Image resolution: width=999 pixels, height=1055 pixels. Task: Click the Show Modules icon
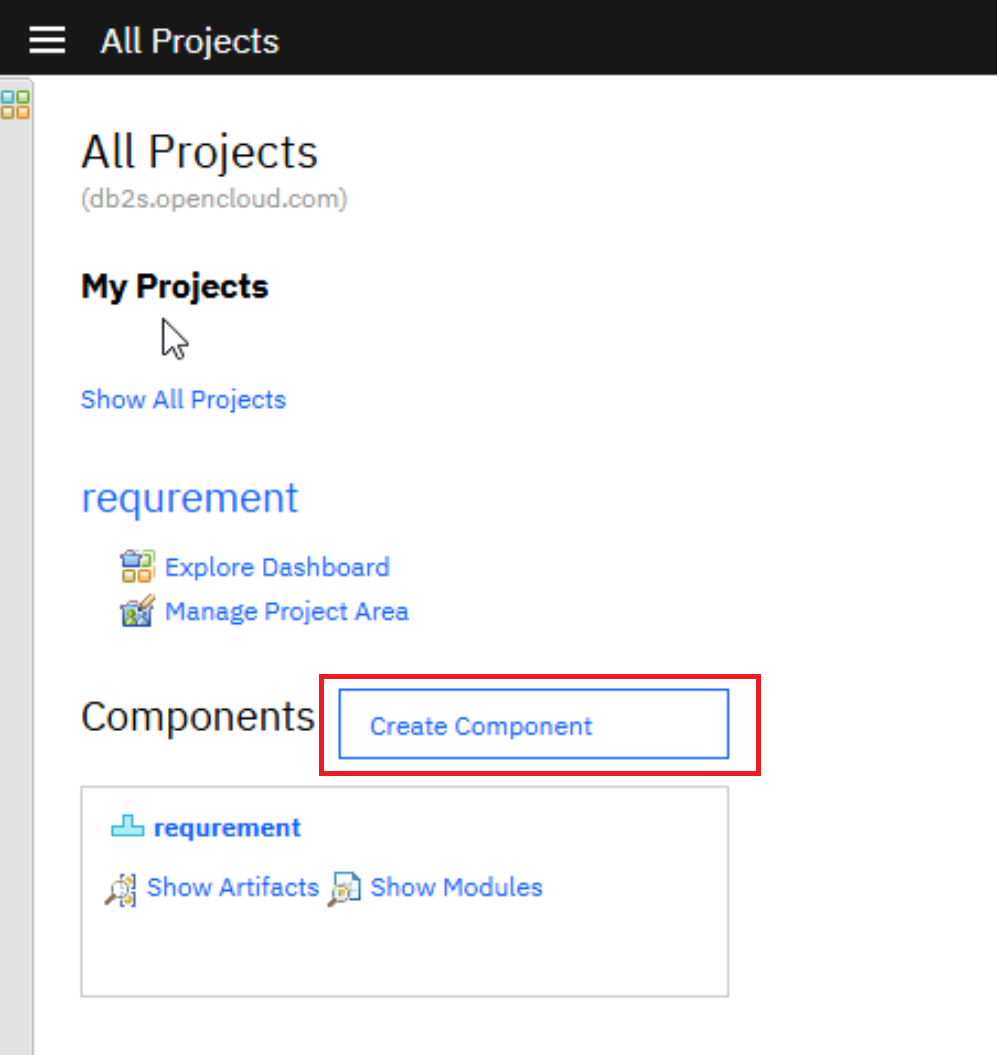(x=345, y=888)
